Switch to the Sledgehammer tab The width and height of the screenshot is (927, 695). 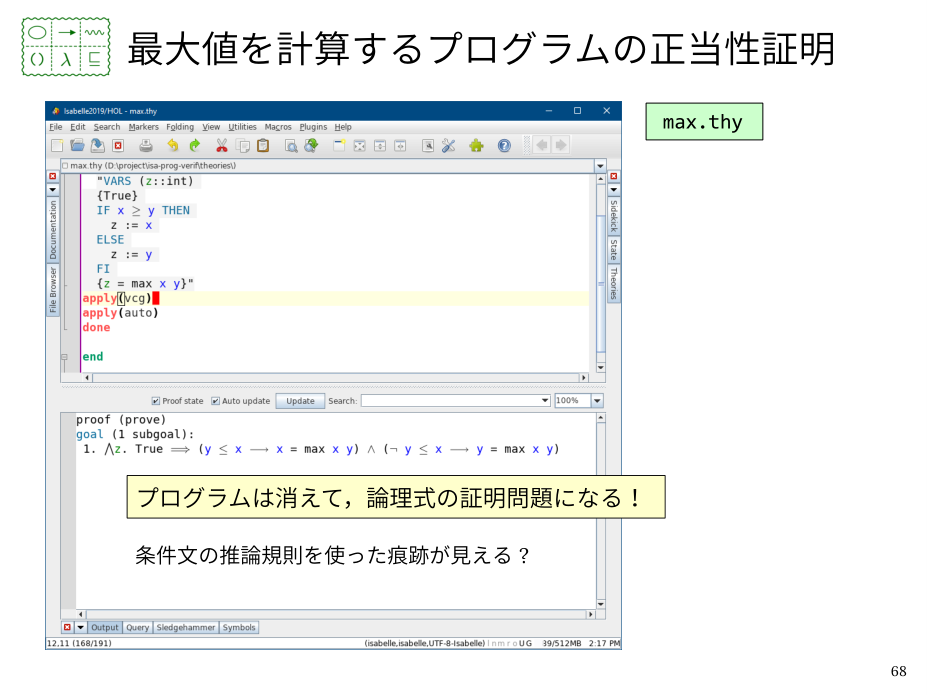[185, 628]
